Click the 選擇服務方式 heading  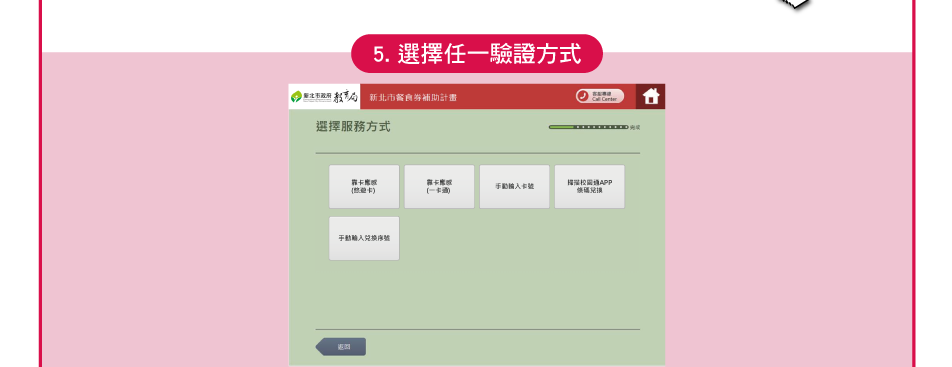[x=353, y=127]
